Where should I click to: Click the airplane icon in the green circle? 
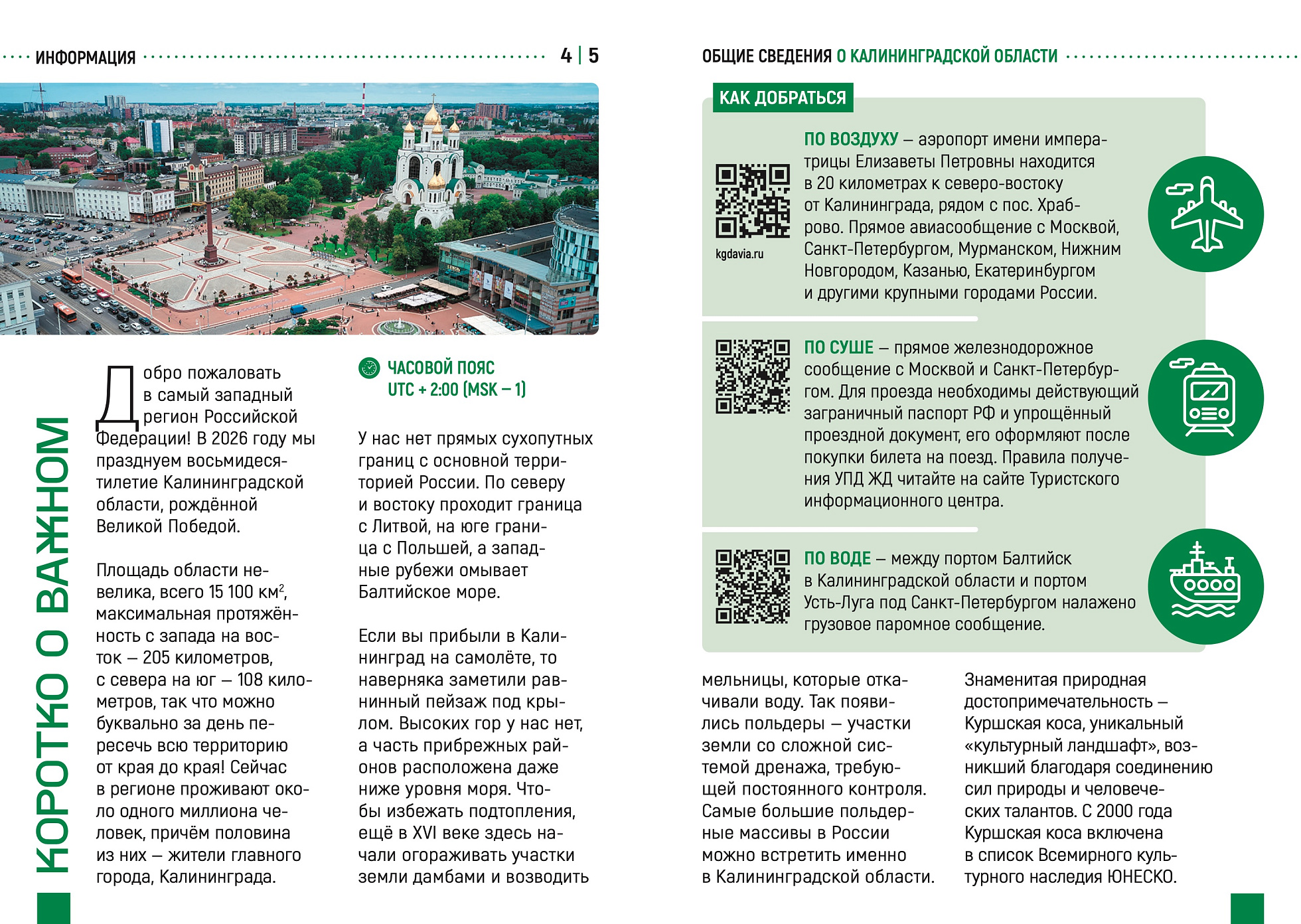click(x=1205, y=214)
